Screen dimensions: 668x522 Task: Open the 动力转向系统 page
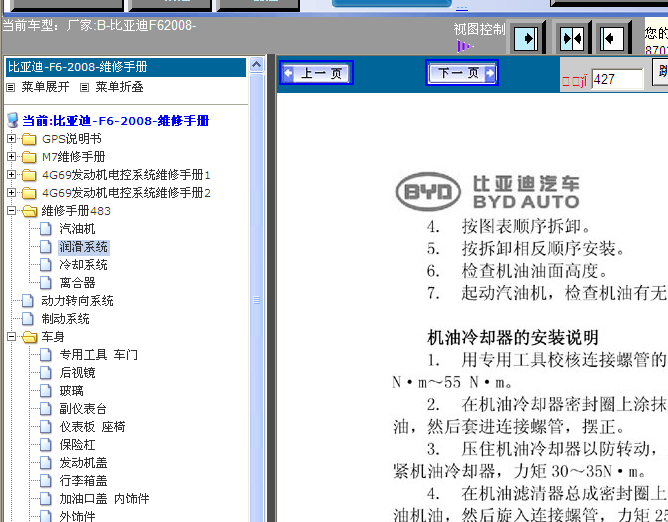click(x=77, y=301)
